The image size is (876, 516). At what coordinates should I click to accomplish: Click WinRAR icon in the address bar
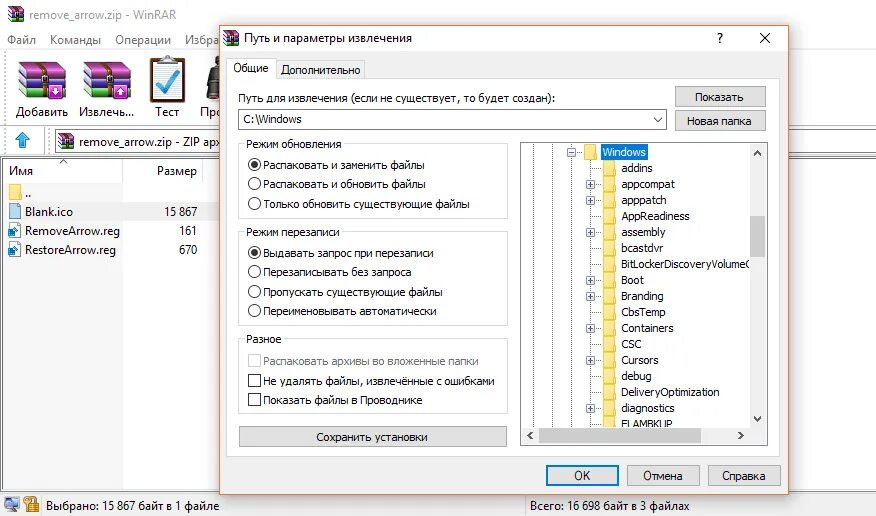tap(66, 141)
